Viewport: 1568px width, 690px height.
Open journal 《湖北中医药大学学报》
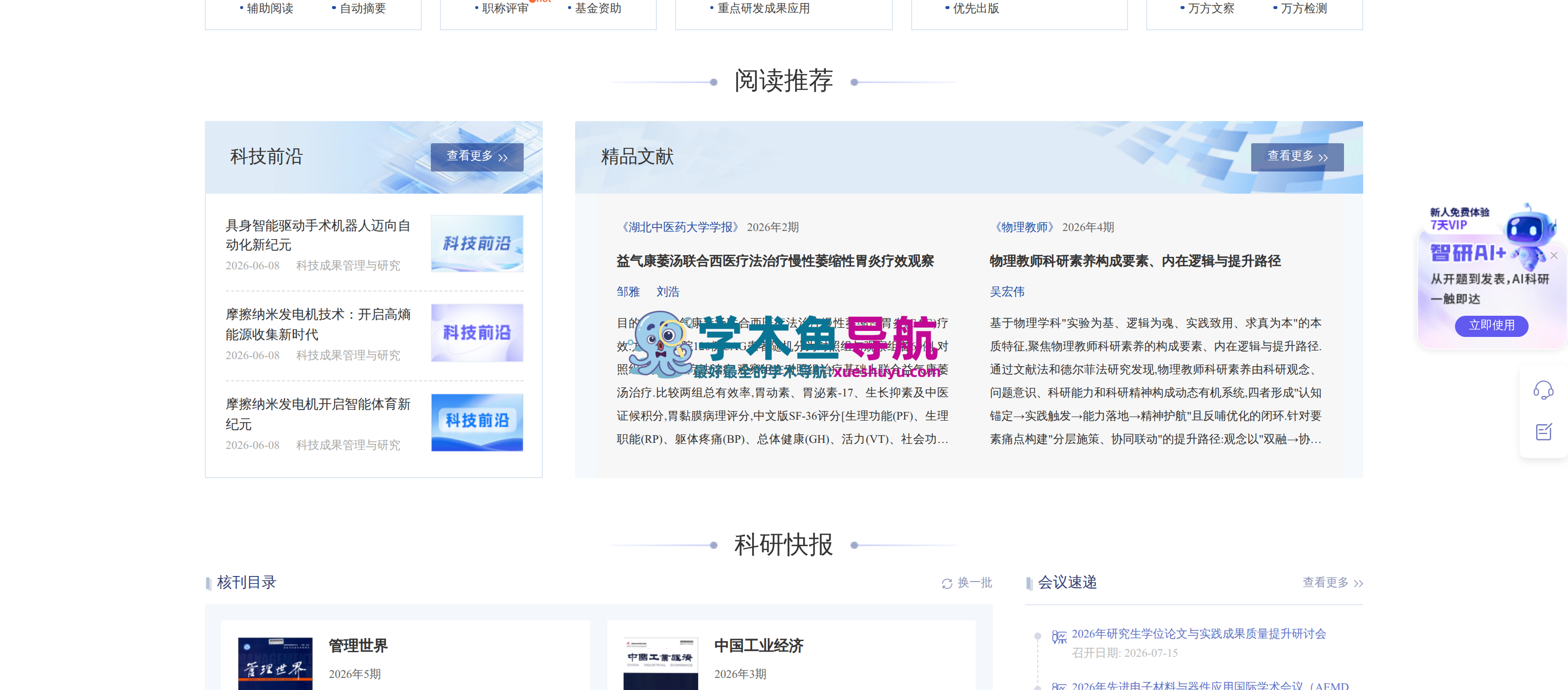point(680,227)
